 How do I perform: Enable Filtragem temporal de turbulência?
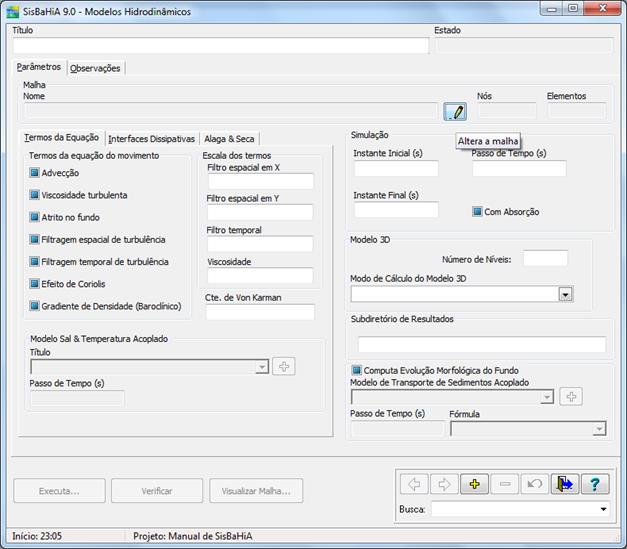pyautogui.click(x=34, y=262)
